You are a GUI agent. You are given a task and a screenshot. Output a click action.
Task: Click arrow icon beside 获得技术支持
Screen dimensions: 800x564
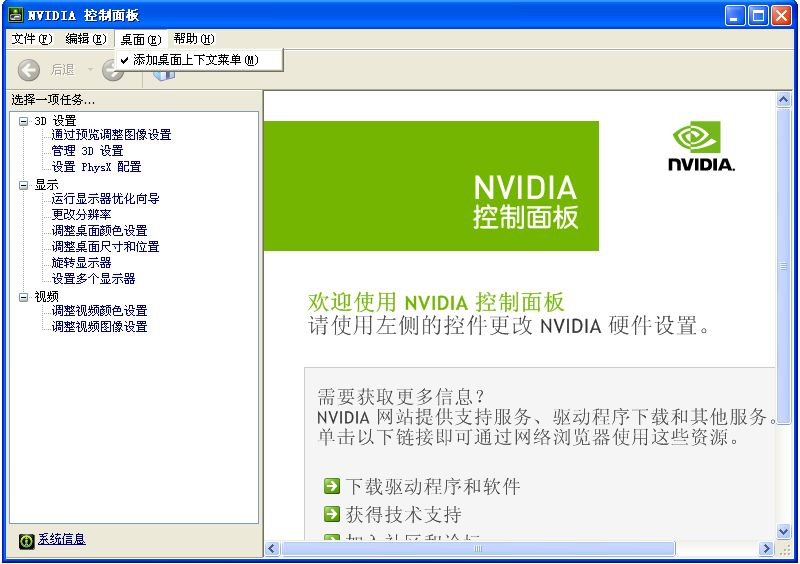(x=332, y=513)
